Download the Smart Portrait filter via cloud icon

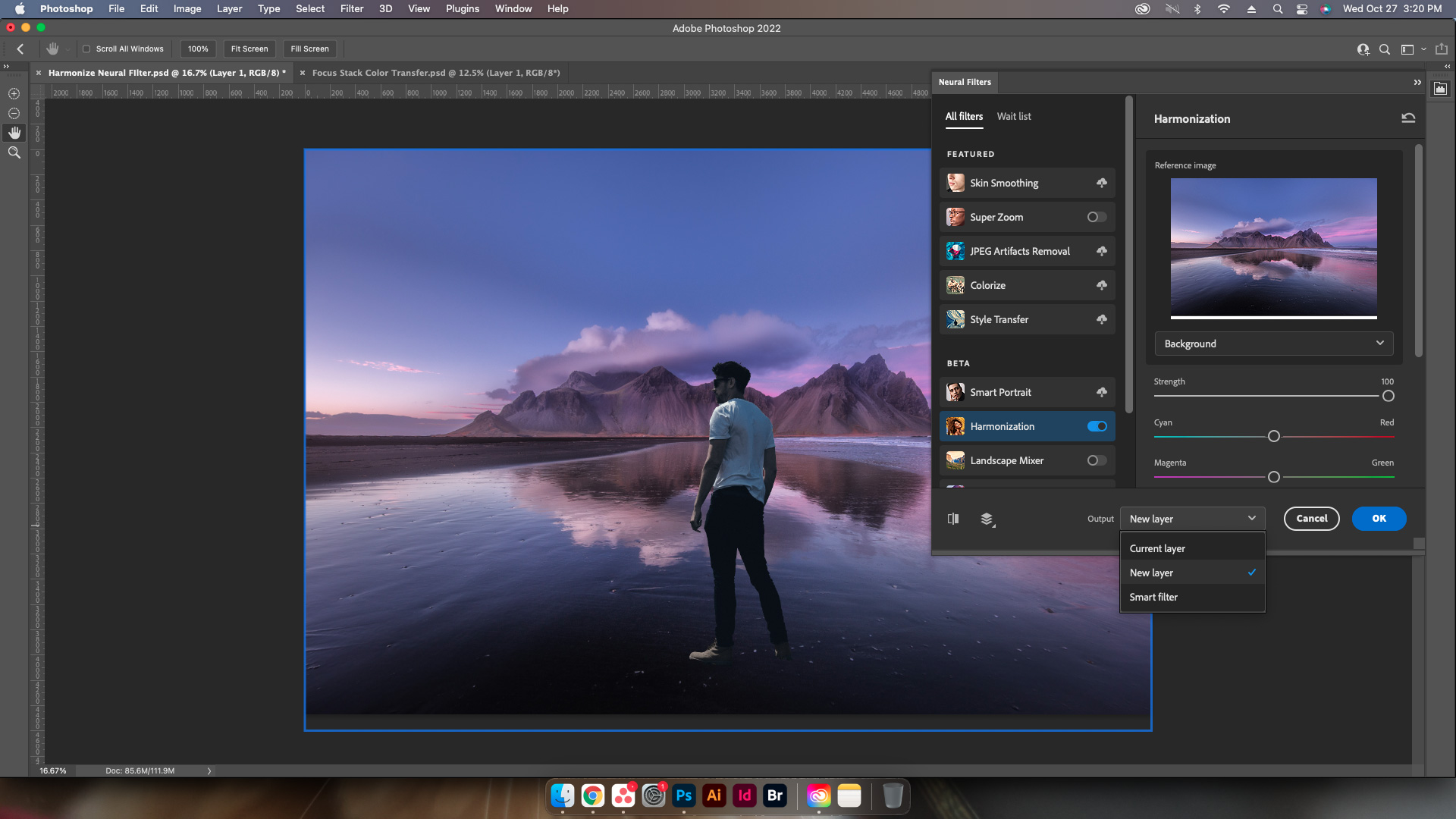[1101, 392]
